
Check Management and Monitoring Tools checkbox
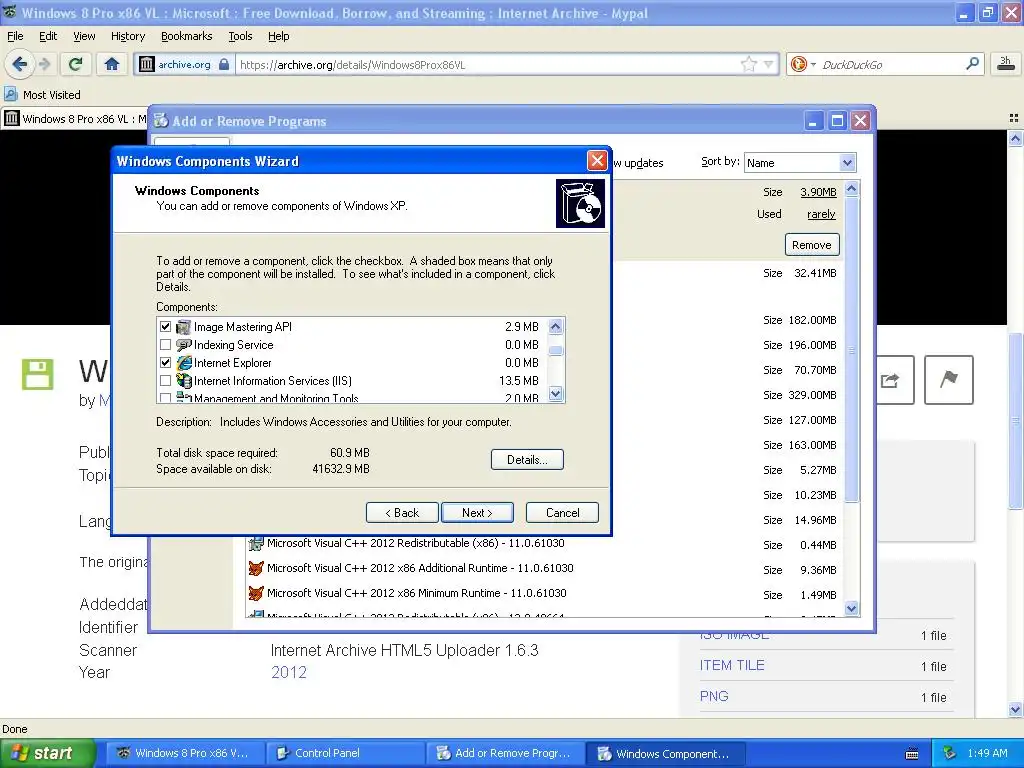coord(165,398)
